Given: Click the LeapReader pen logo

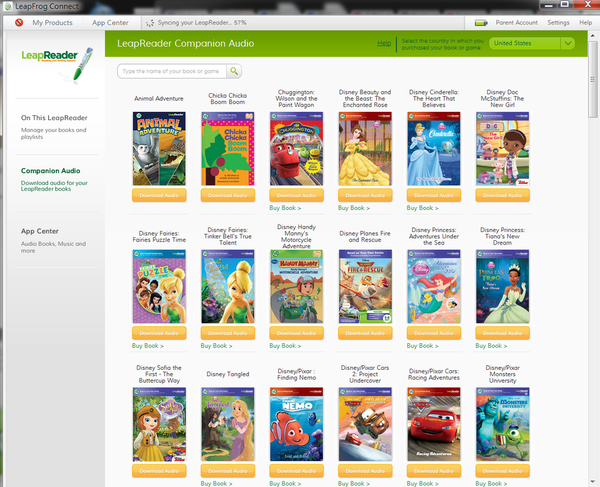Looking at the screenshot, I should [57, 64].
